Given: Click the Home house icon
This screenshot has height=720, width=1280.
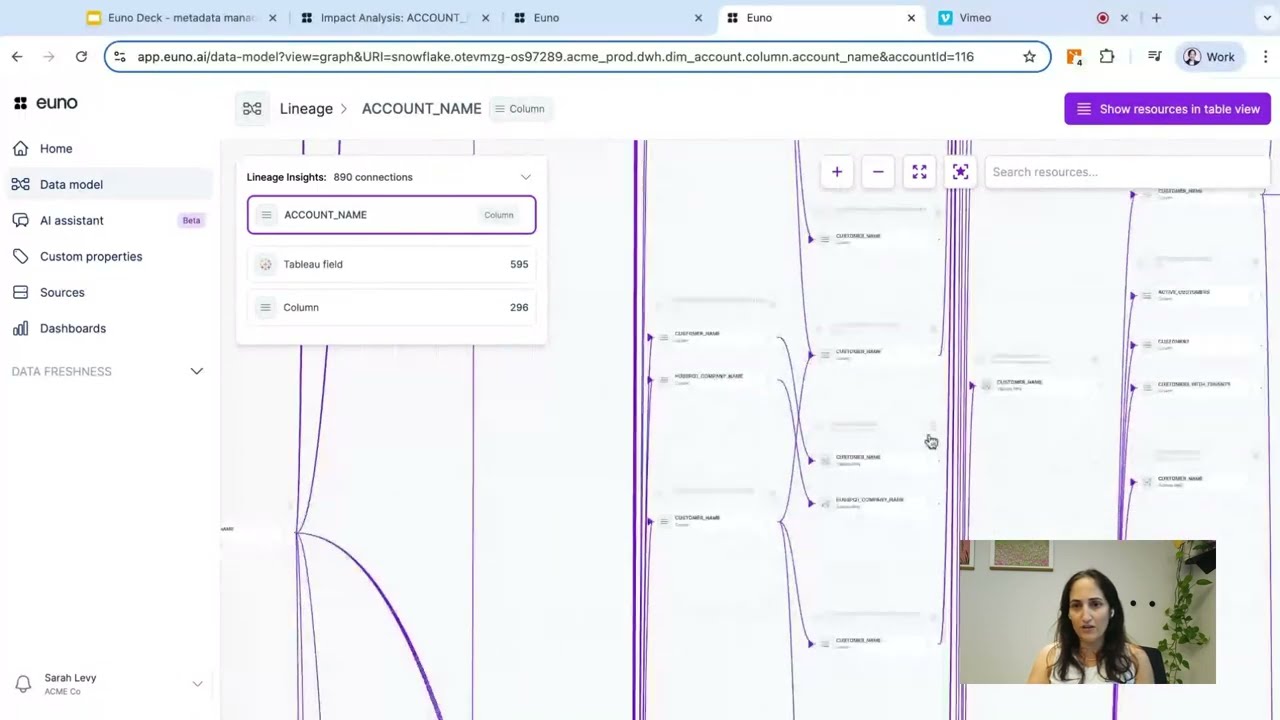Looking at the screenshot, I should click(20, 148).
